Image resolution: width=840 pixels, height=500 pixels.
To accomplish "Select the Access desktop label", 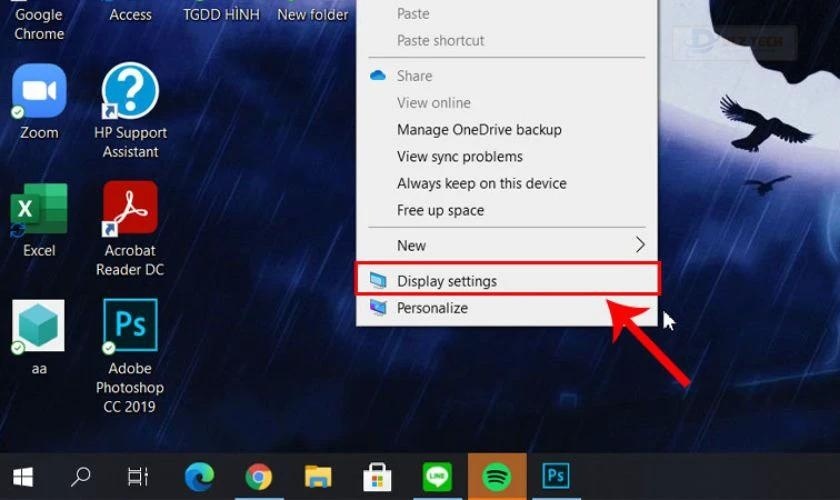I will coord(130,14).
